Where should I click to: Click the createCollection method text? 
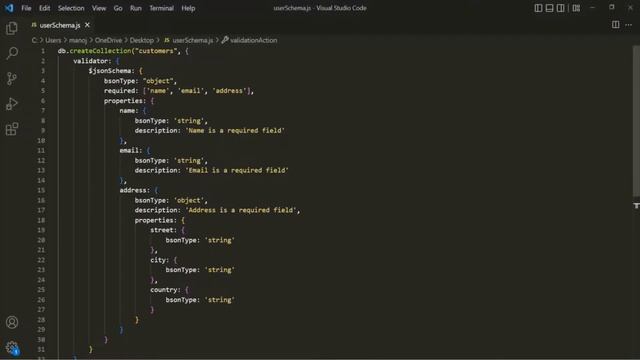pos(101,51)
